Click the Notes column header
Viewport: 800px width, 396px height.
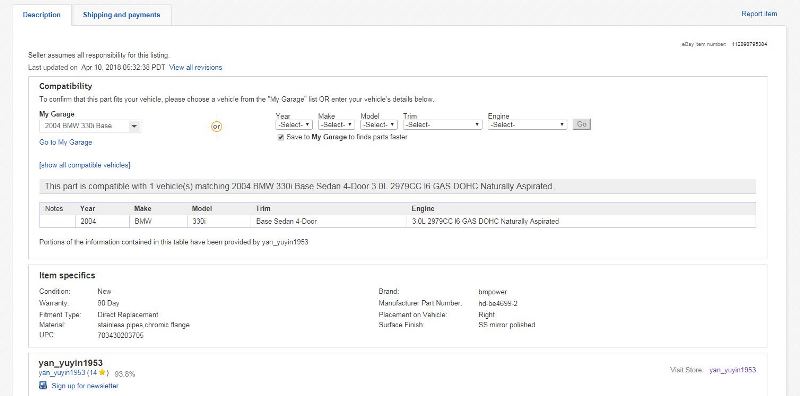click(54, 209)
